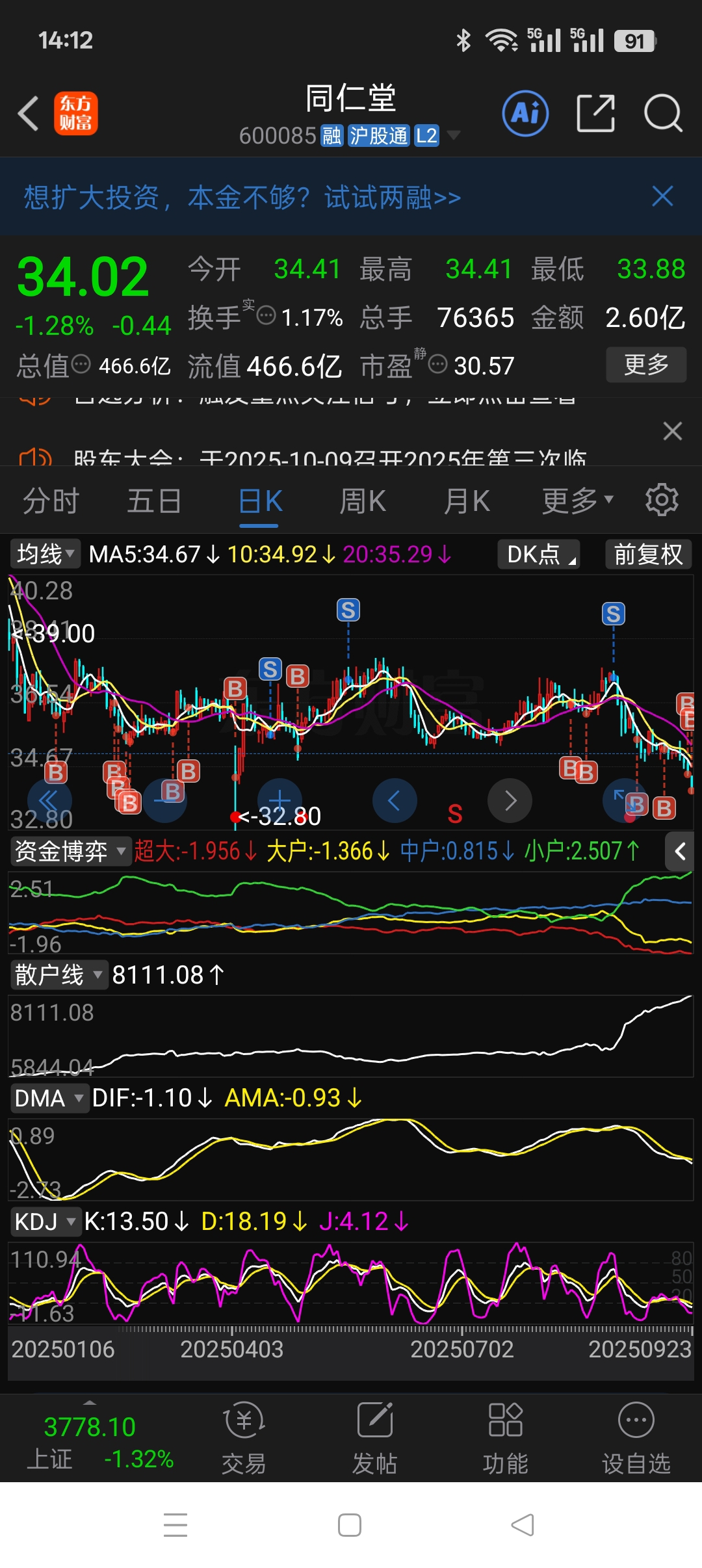Screen dimensions: 702x1568
Task: Open the 交易 trade icon
Action: [244, 1438]
